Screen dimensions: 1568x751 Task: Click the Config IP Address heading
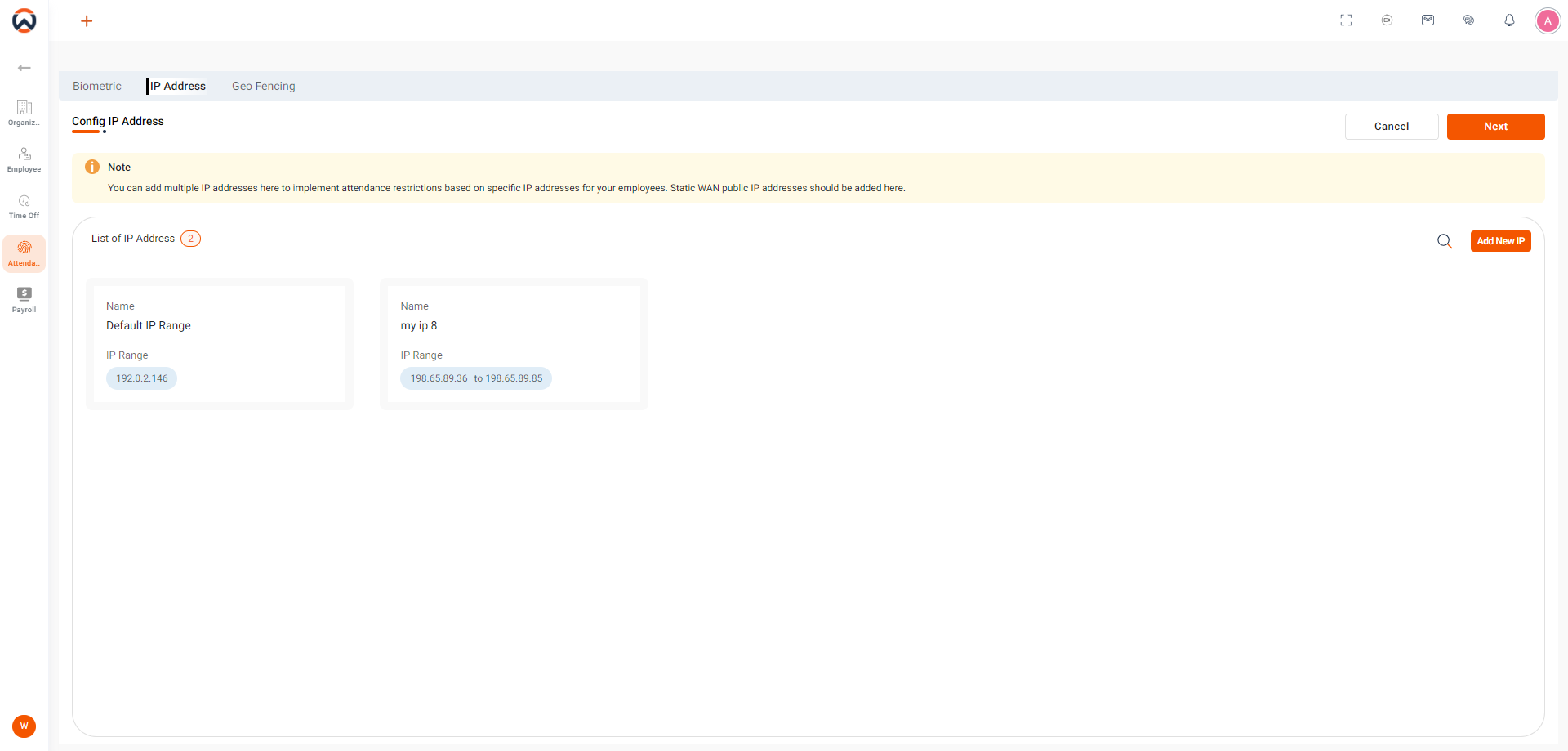click(x=118, y=121)
